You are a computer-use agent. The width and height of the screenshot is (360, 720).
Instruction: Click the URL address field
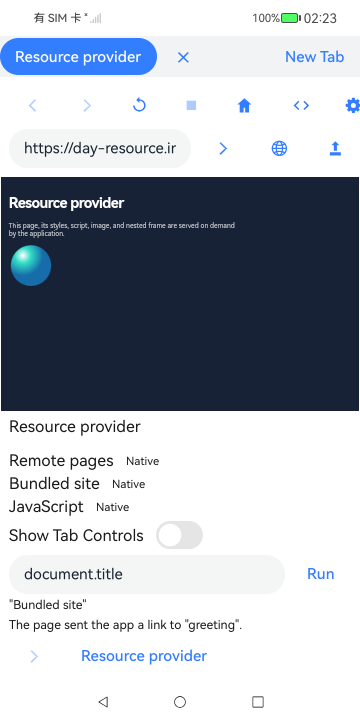click(x=100, y=148)
